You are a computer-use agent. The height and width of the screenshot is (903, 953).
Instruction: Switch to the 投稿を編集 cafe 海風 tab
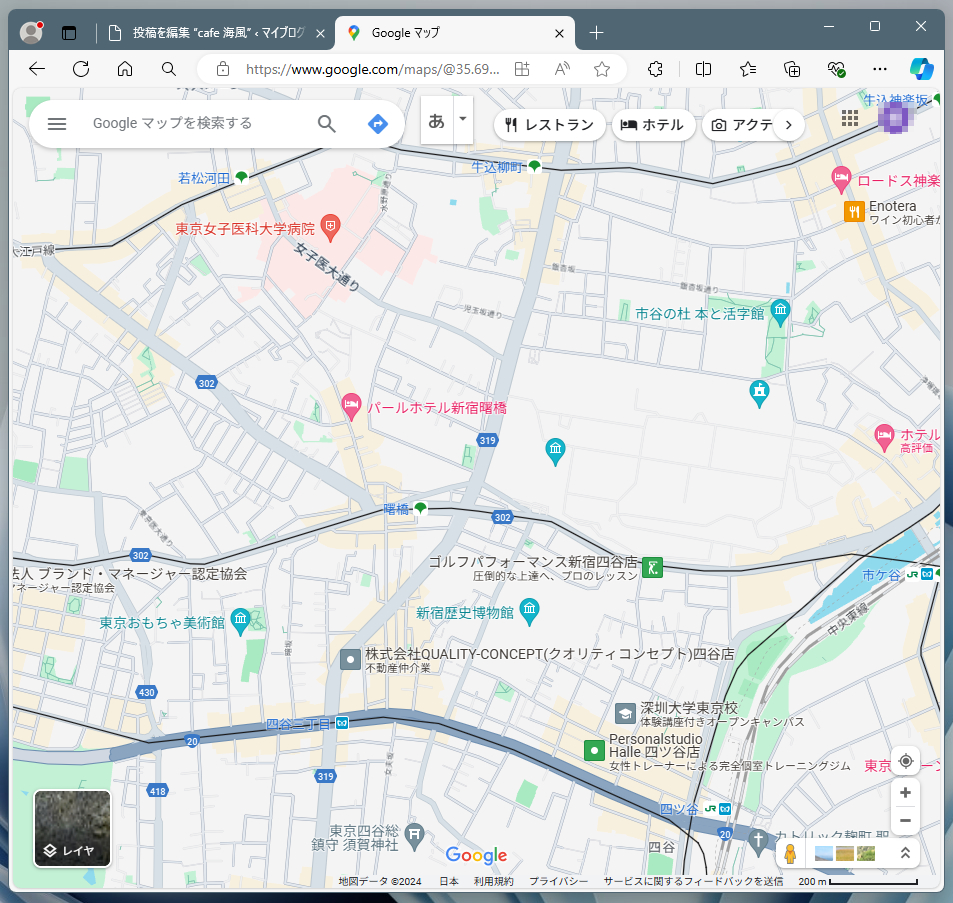click(212, 33)
